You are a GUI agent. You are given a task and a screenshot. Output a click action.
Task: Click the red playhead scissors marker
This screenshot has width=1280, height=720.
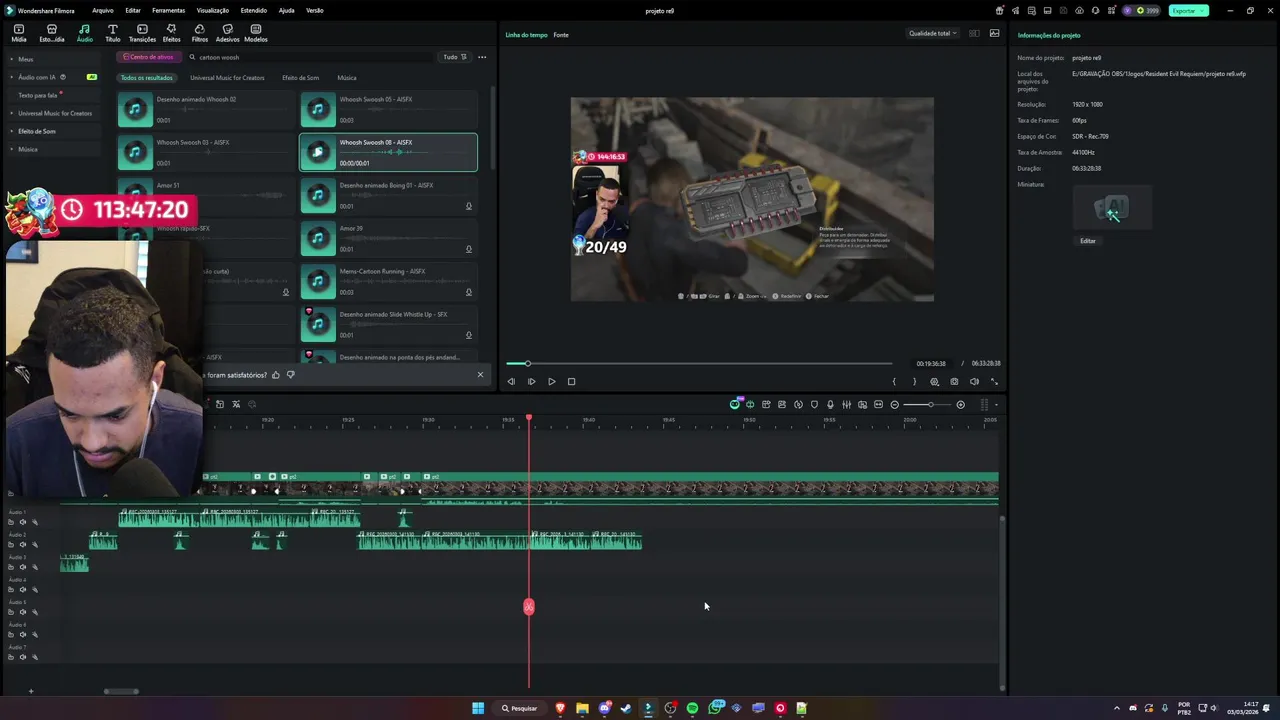tap(529, 607)
